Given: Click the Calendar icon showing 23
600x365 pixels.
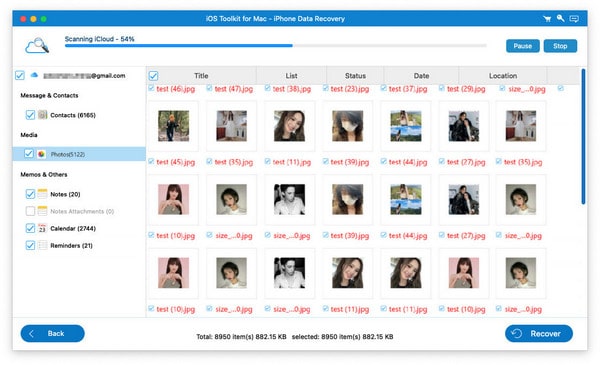Looking at the screenshot, I should click(42, 228).
